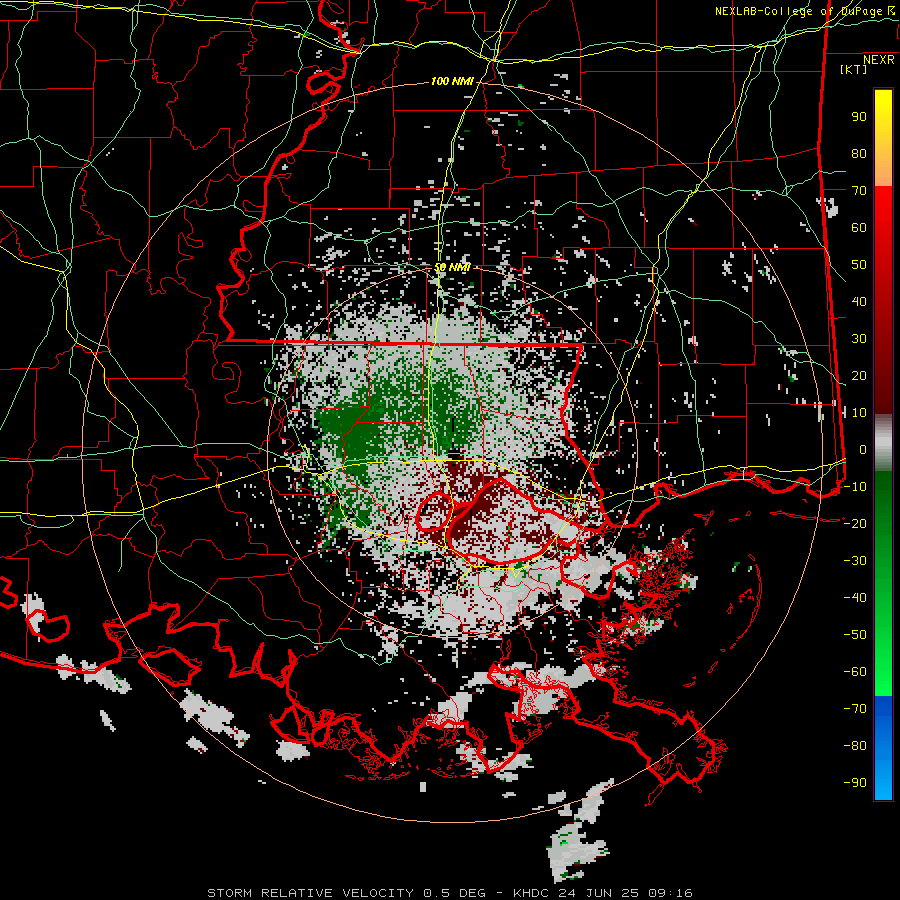The width and height of the screenshot is (900, 900).
Task: Click the NEXLAB-College of DuPage watermark text
Action: (804, 11)
